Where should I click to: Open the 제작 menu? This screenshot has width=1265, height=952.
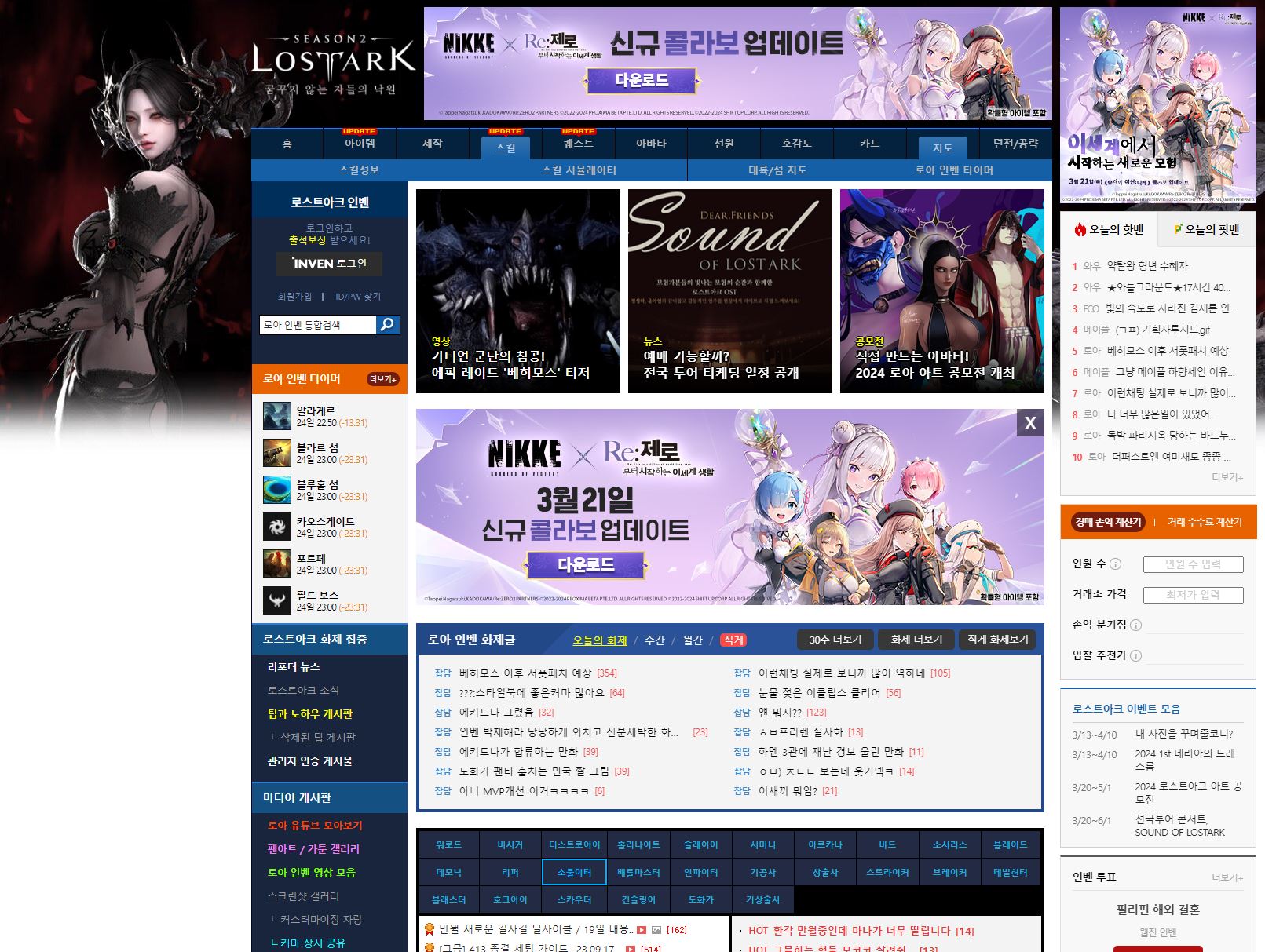[433, 144]
